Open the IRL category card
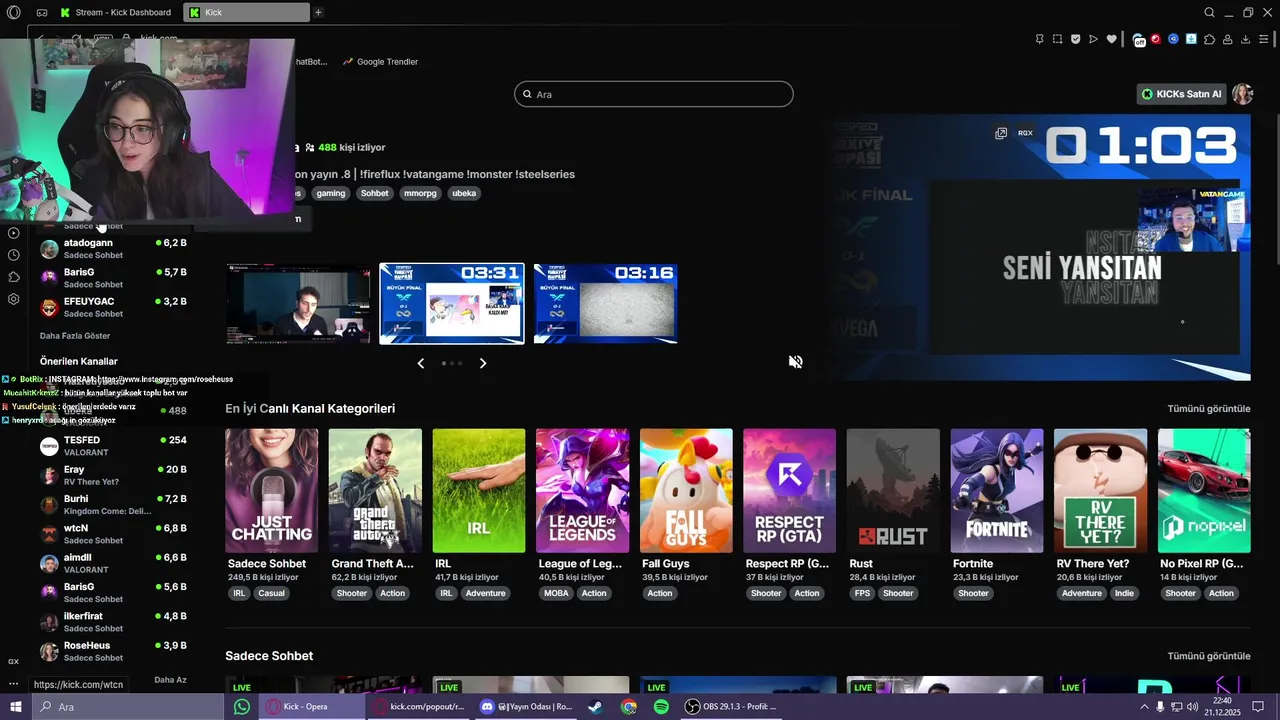 479,490
